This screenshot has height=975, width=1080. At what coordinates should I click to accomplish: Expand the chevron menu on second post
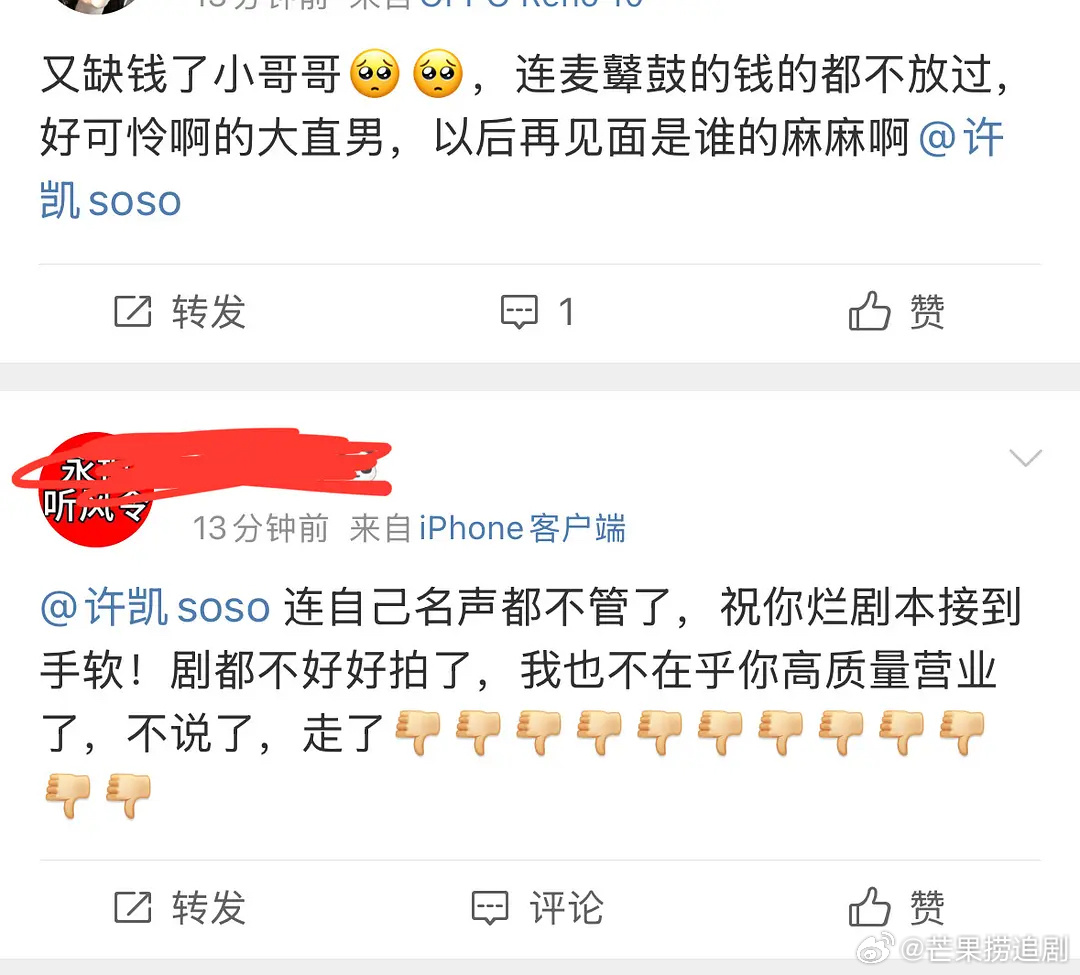click(1025, 458)
